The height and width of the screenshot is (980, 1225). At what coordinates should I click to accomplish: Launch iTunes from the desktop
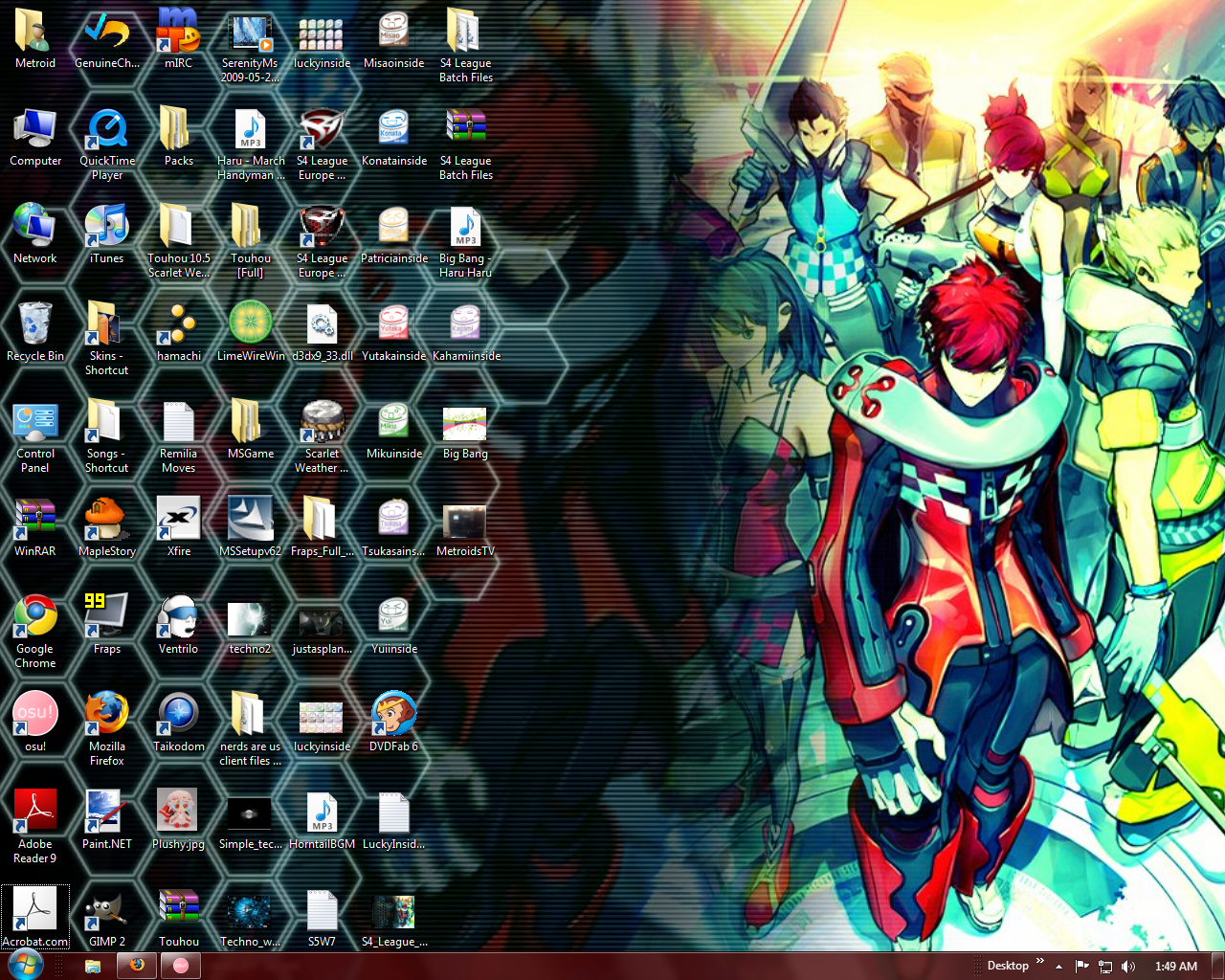tap(107, 234)
